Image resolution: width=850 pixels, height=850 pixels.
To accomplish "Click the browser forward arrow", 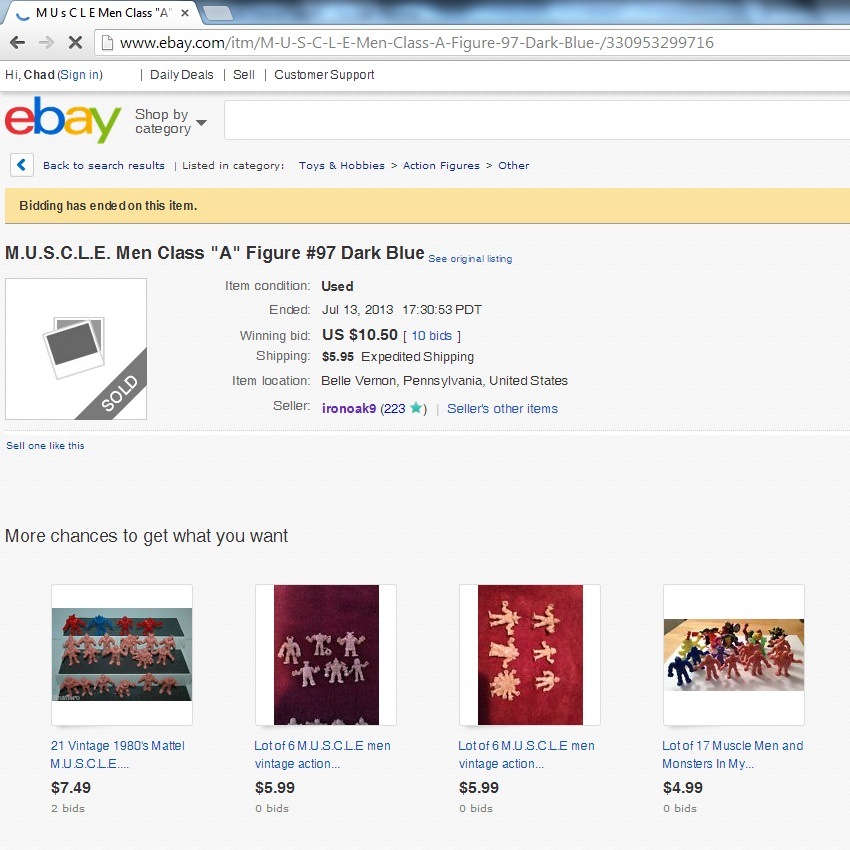I will tap(47, 42).
